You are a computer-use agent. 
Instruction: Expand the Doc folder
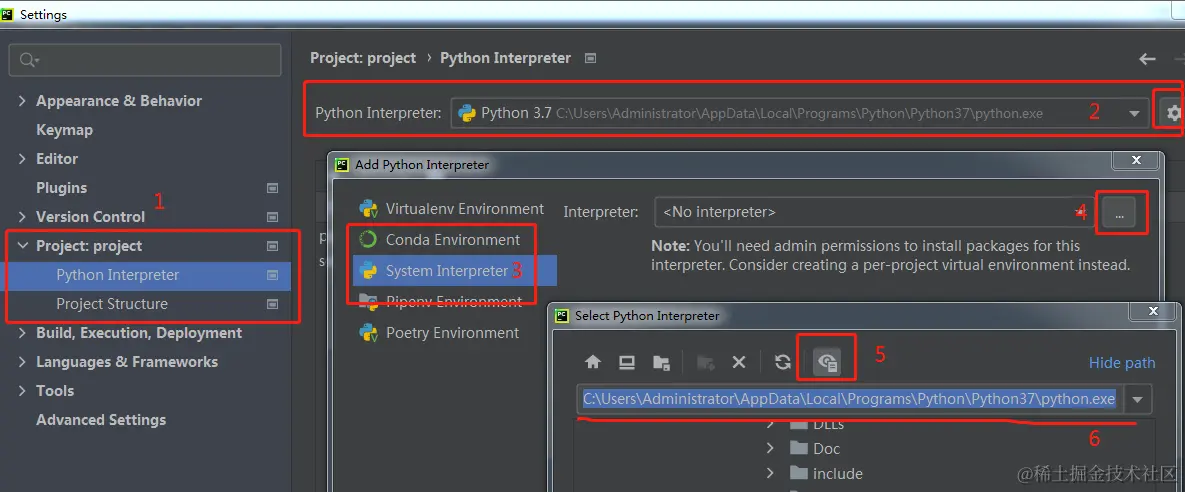pos(770,448)
